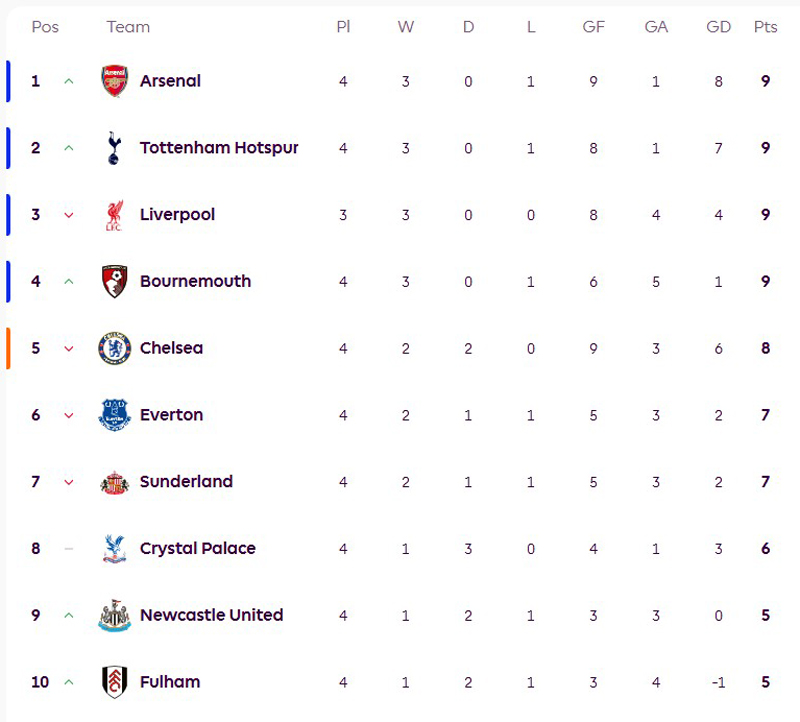The height and width of the screenshot is (722, 800).
Task: Click the Fulham club badge
Action: 114,682
